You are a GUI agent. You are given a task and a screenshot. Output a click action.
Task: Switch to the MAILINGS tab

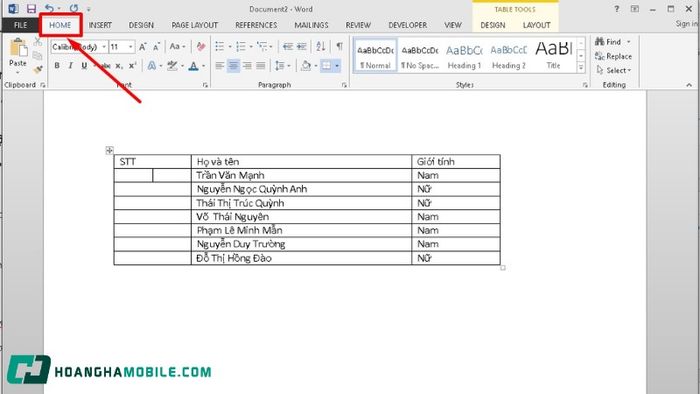point(311,25)
